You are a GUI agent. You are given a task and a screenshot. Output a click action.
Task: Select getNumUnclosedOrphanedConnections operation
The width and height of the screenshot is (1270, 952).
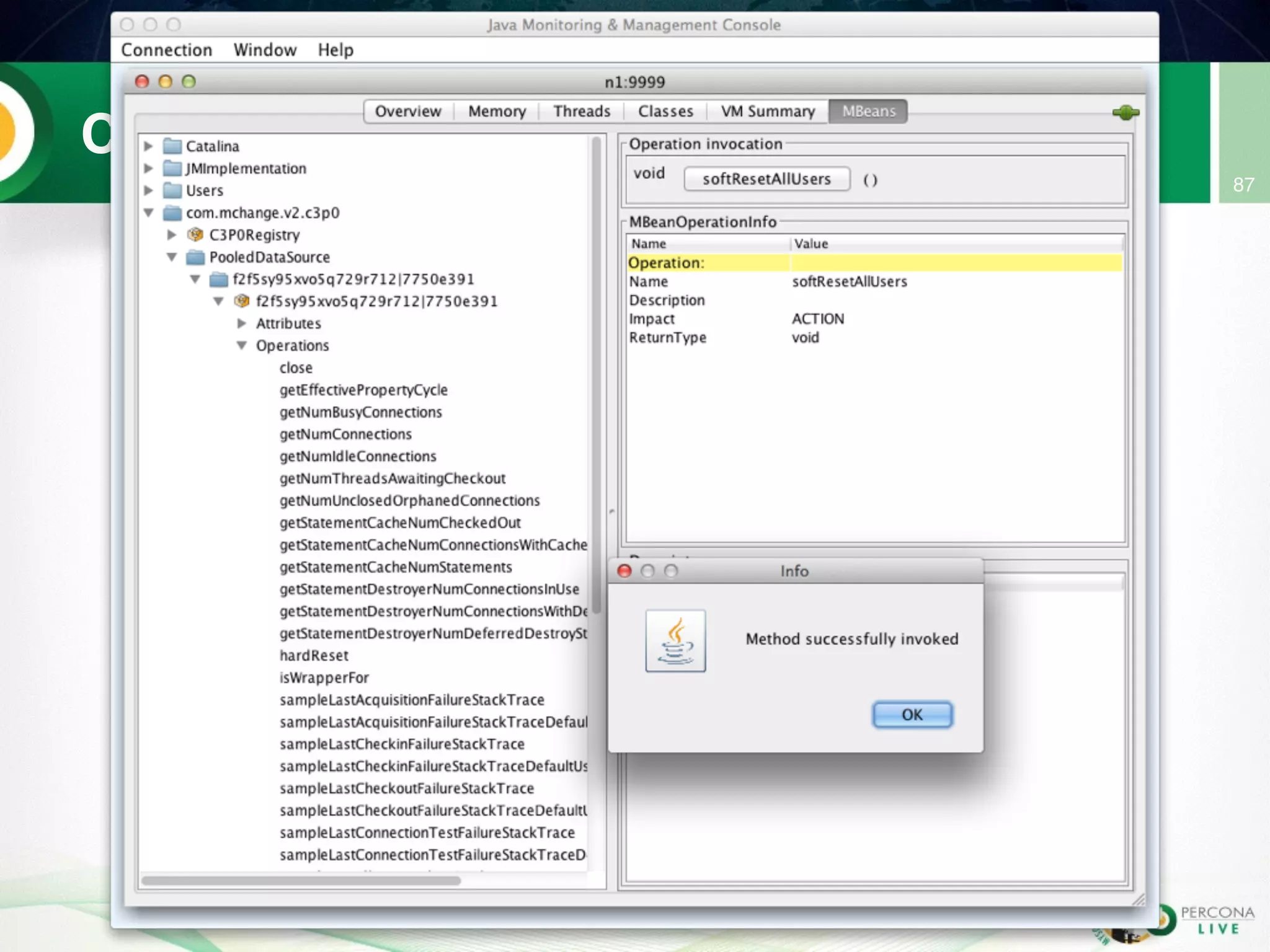(x=409, y=501)
